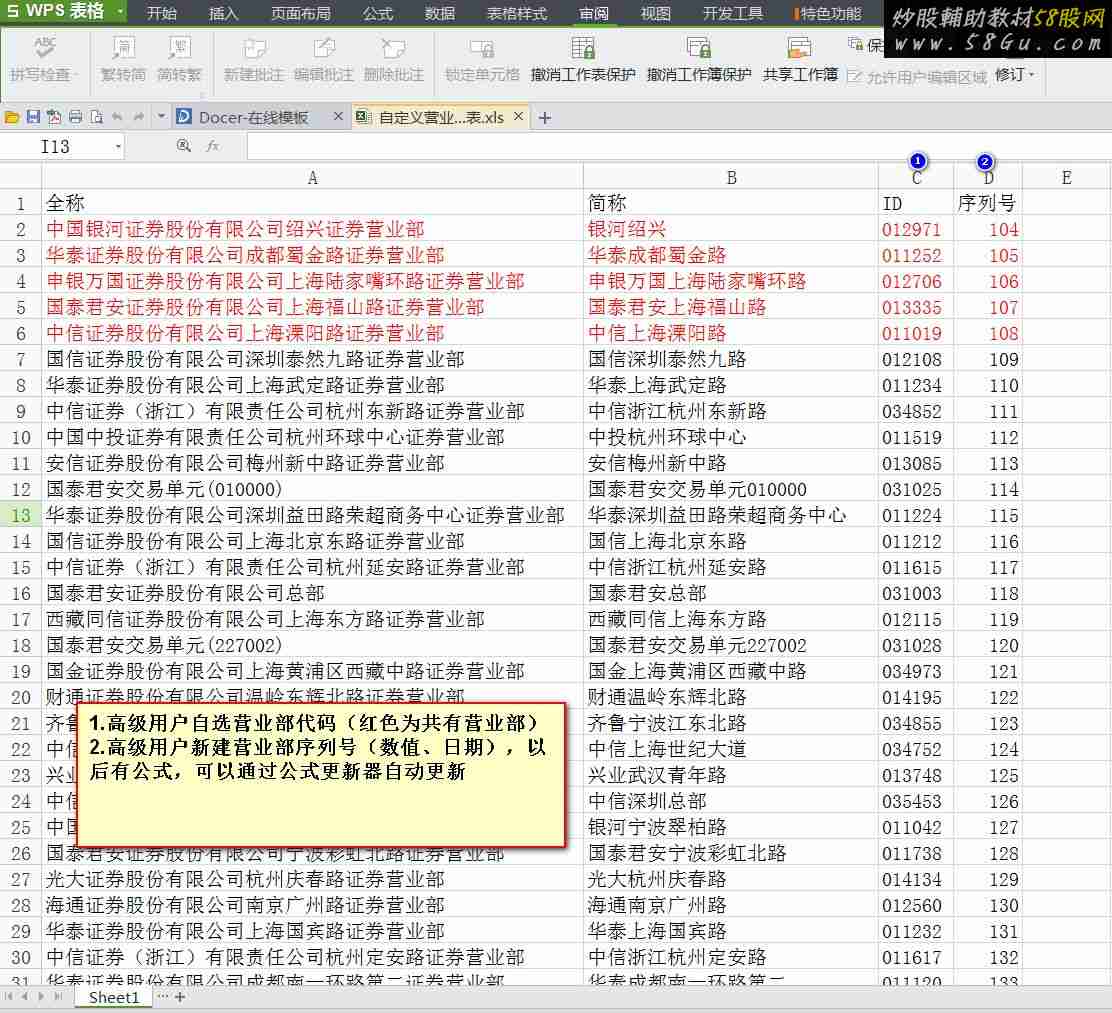Click the Docer tab logo icon
This screenshot has height=1013, width=1112.
pyautogui.click(x=184, y=116)
